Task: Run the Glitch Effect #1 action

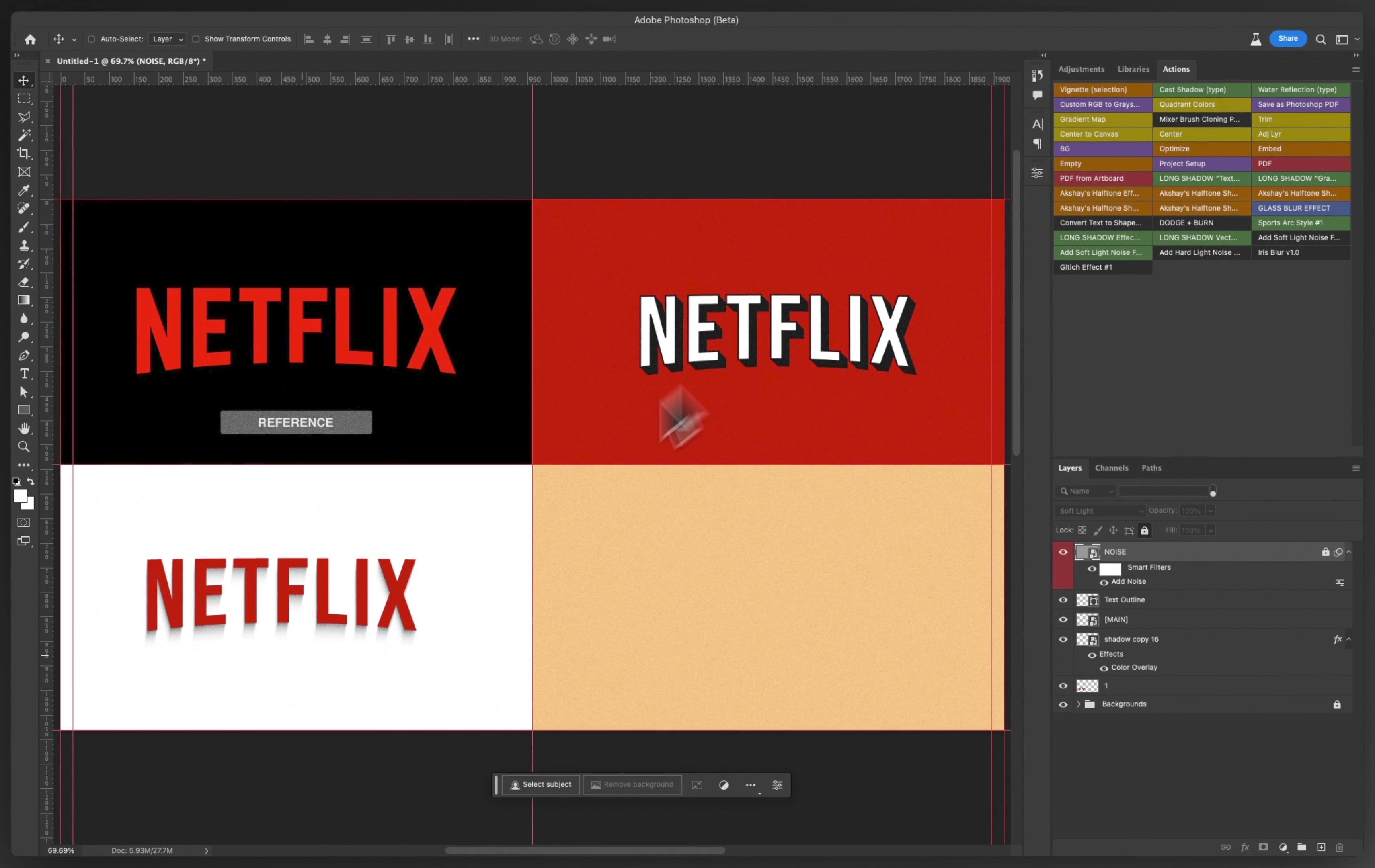Action: [x=1103, y=268]
